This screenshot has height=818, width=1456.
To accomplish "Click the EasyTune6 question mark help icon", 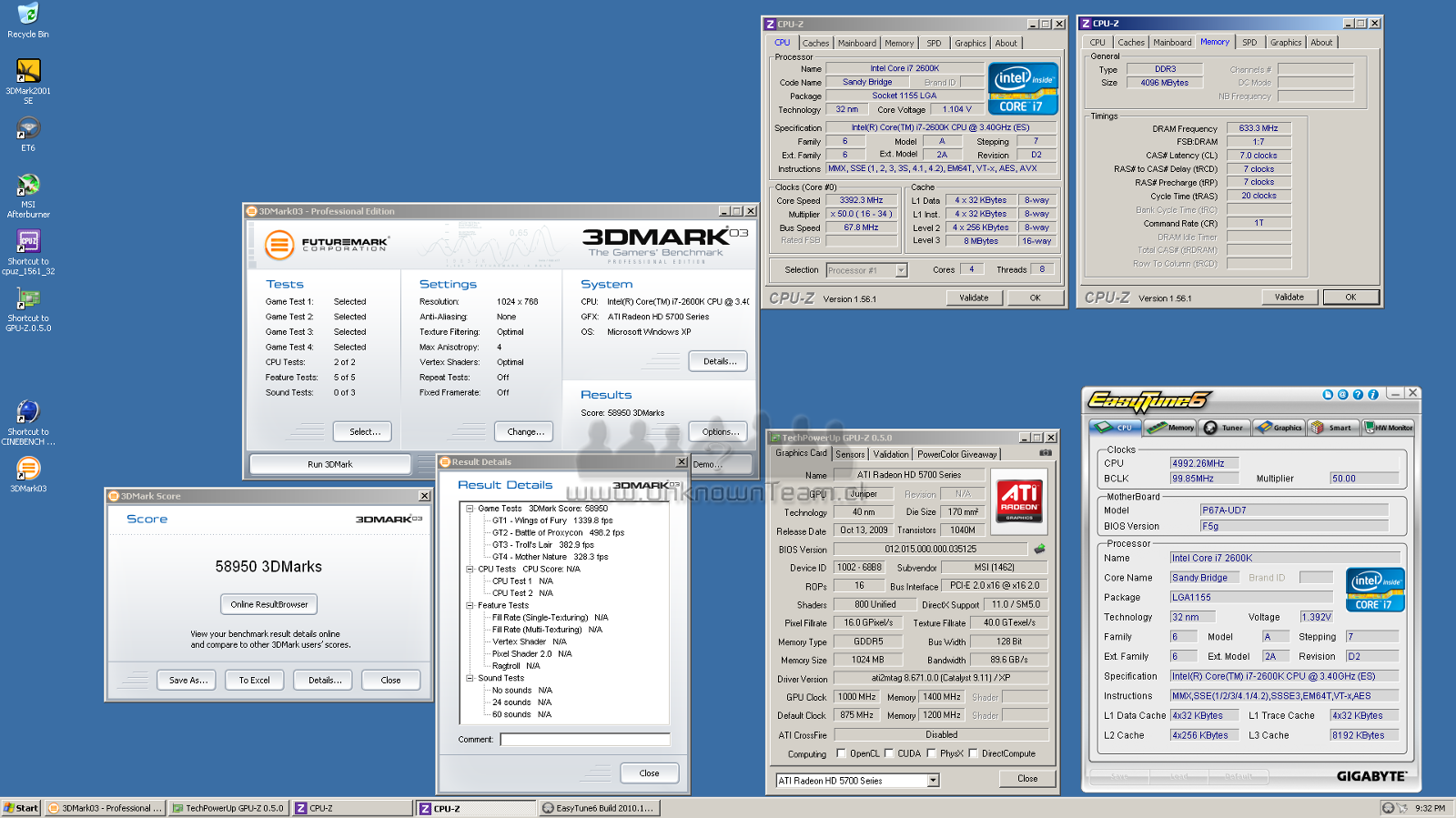I will click(x=1358, y=395).
